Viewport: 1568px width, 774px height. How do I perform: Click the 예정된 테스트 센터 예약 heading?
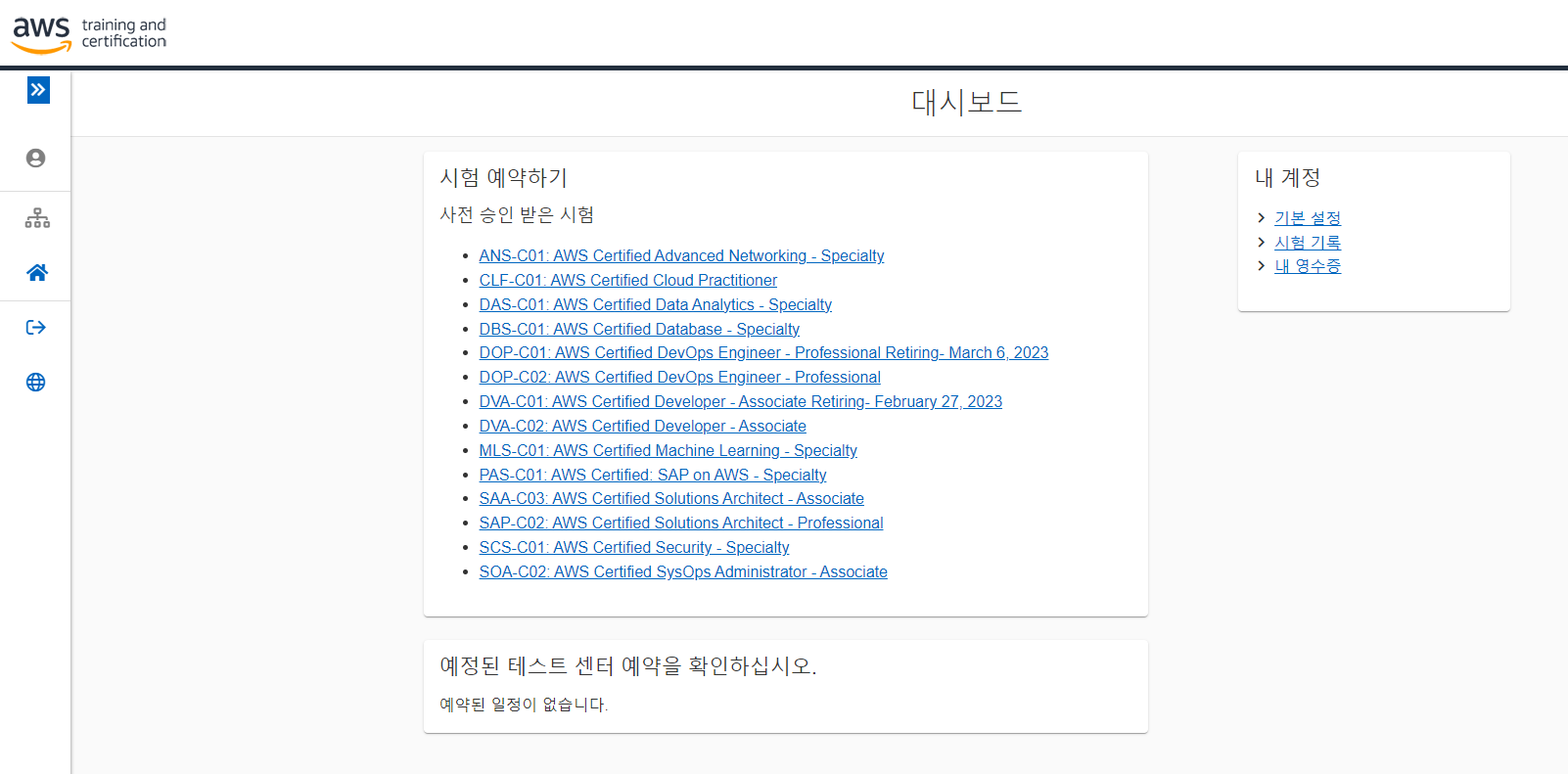628,665
